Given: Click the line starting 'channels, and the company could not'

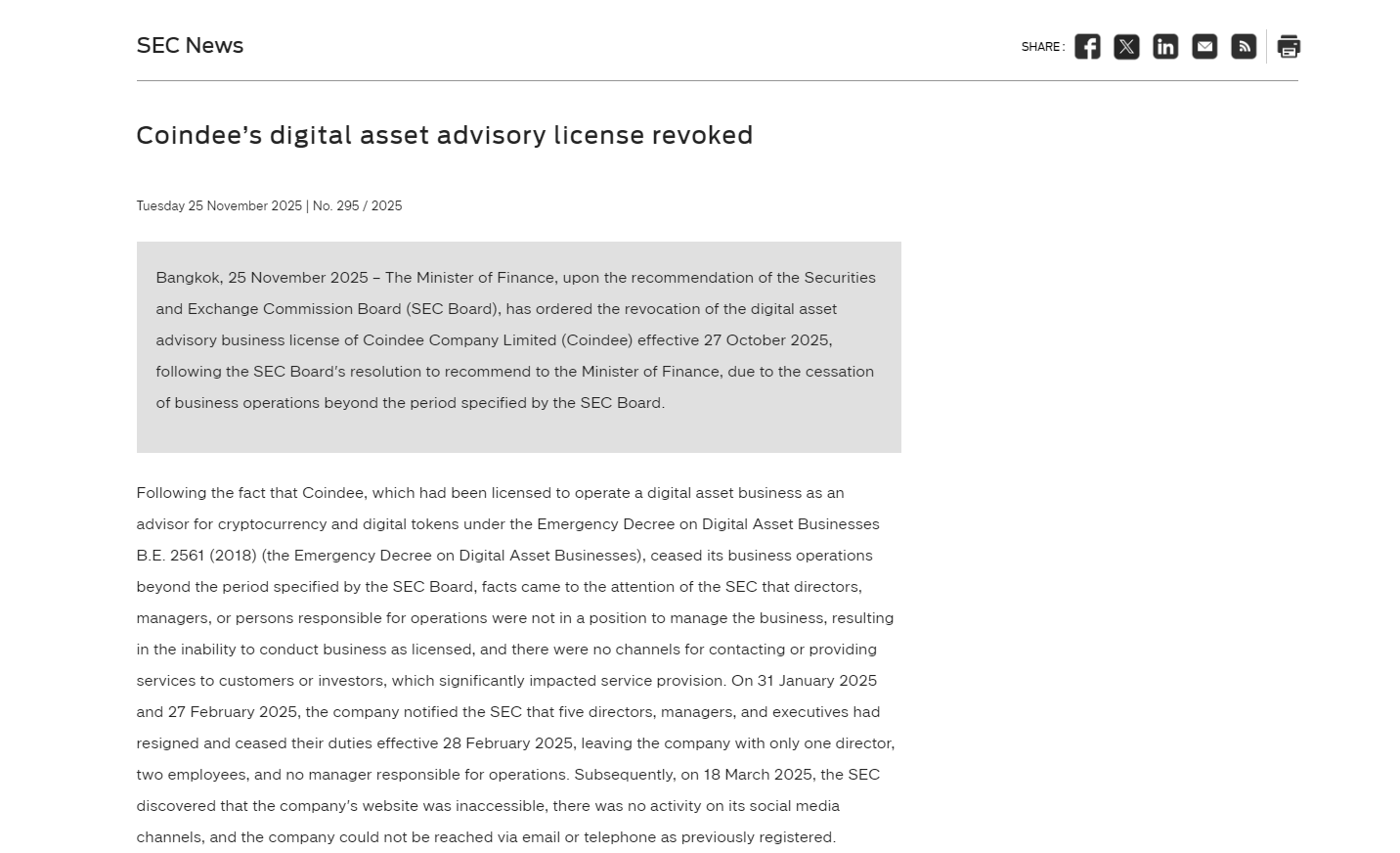Looking at the screenshot, I should click(486, 837).
